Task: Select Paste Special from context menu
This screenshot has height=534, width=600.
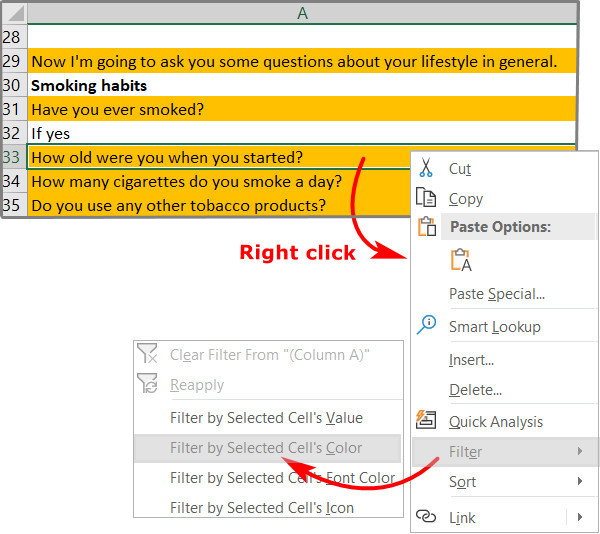Action: [497, 294]
